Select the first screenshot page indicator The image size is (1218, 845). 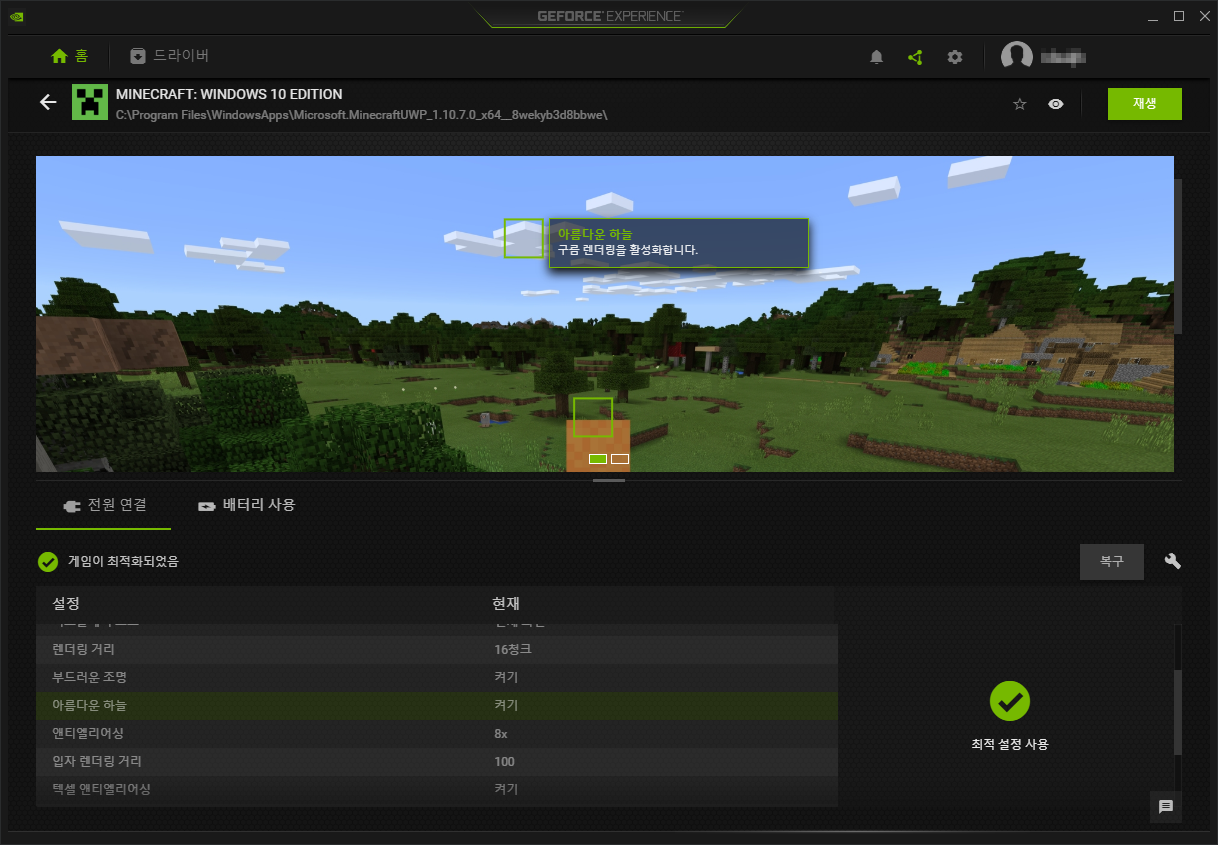click(598, 459)
